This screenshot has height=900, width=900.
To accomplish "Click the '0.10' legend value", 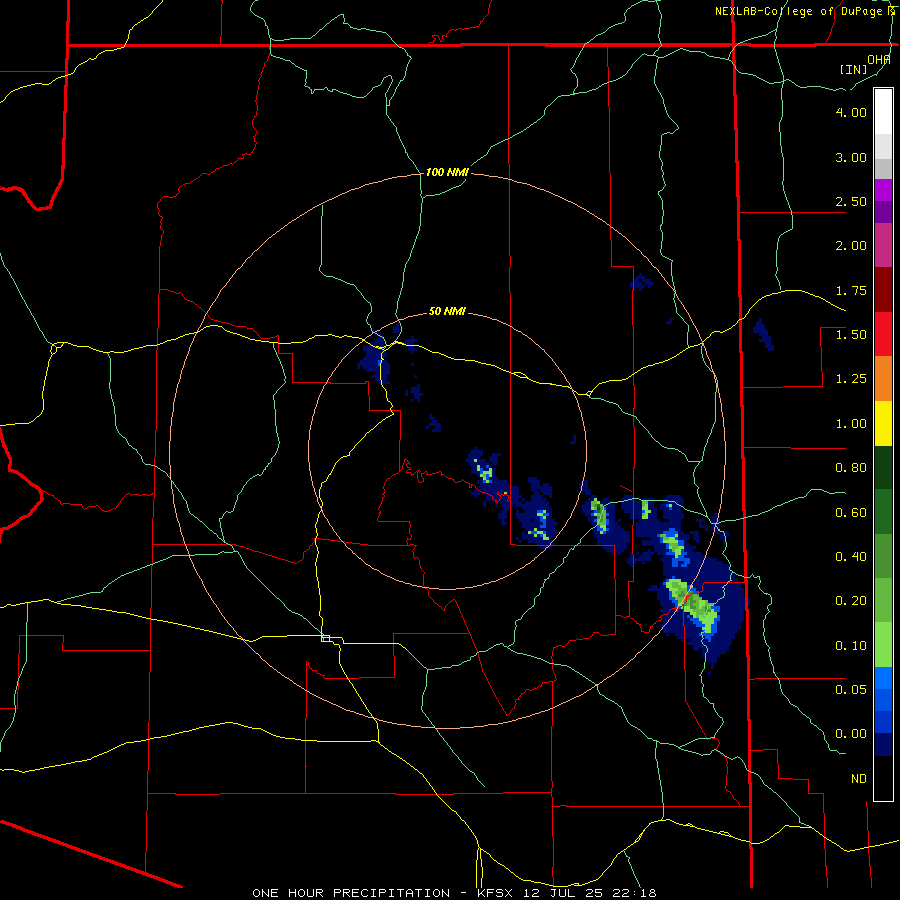I will pyautogui.click(x=851, y=646).
